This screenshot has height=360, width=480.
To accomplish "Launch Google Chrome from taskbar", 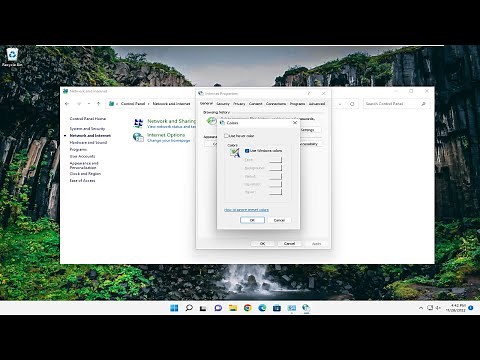I will pyautogui.click(x=247, y=308).
